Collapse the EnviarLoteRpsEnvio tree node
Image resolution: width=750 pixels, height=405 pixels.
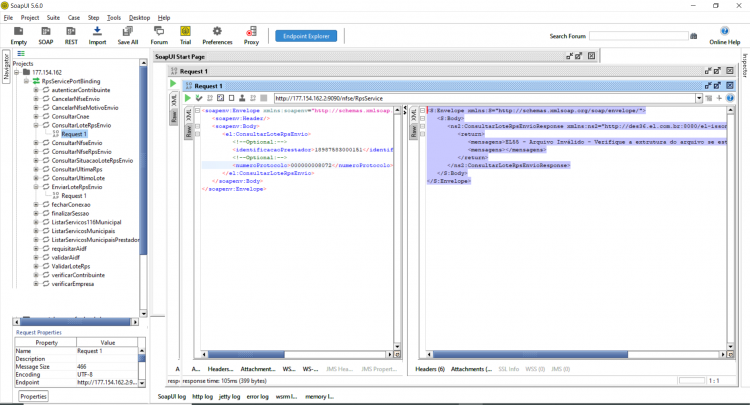pos(36,187)
